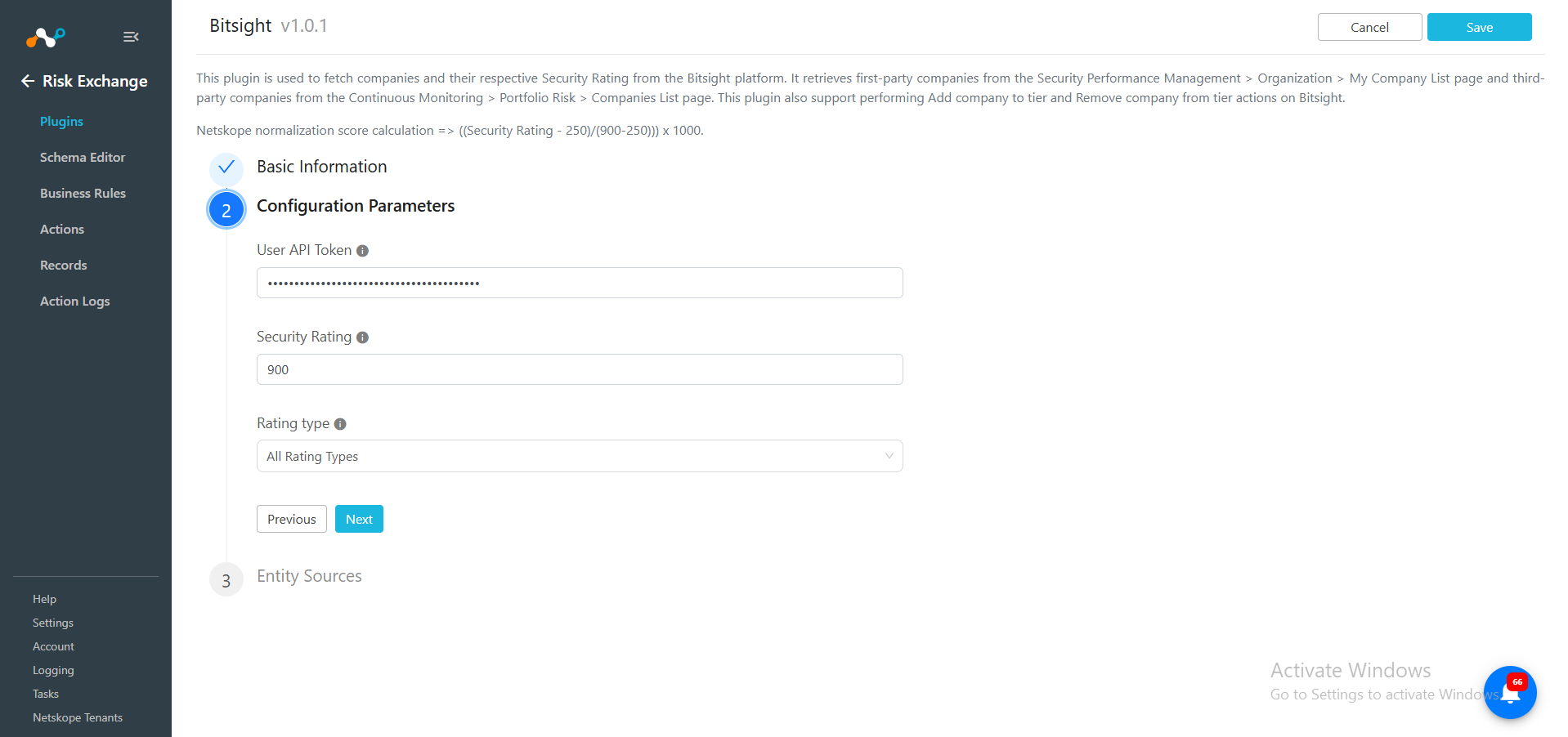This screenshot has height=737, width=1568.
Task: Open Schema Editor in sidebar
Action: (83, 157)
